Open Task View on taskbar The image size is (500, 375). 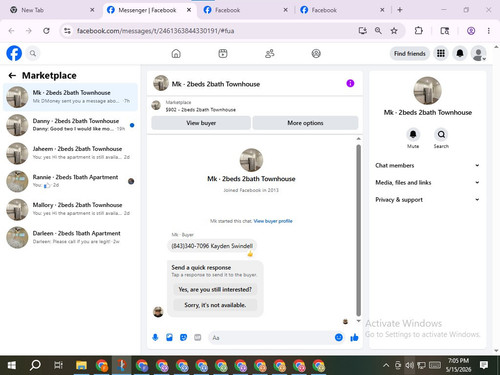pyautogui.click(x=58, y=365)
